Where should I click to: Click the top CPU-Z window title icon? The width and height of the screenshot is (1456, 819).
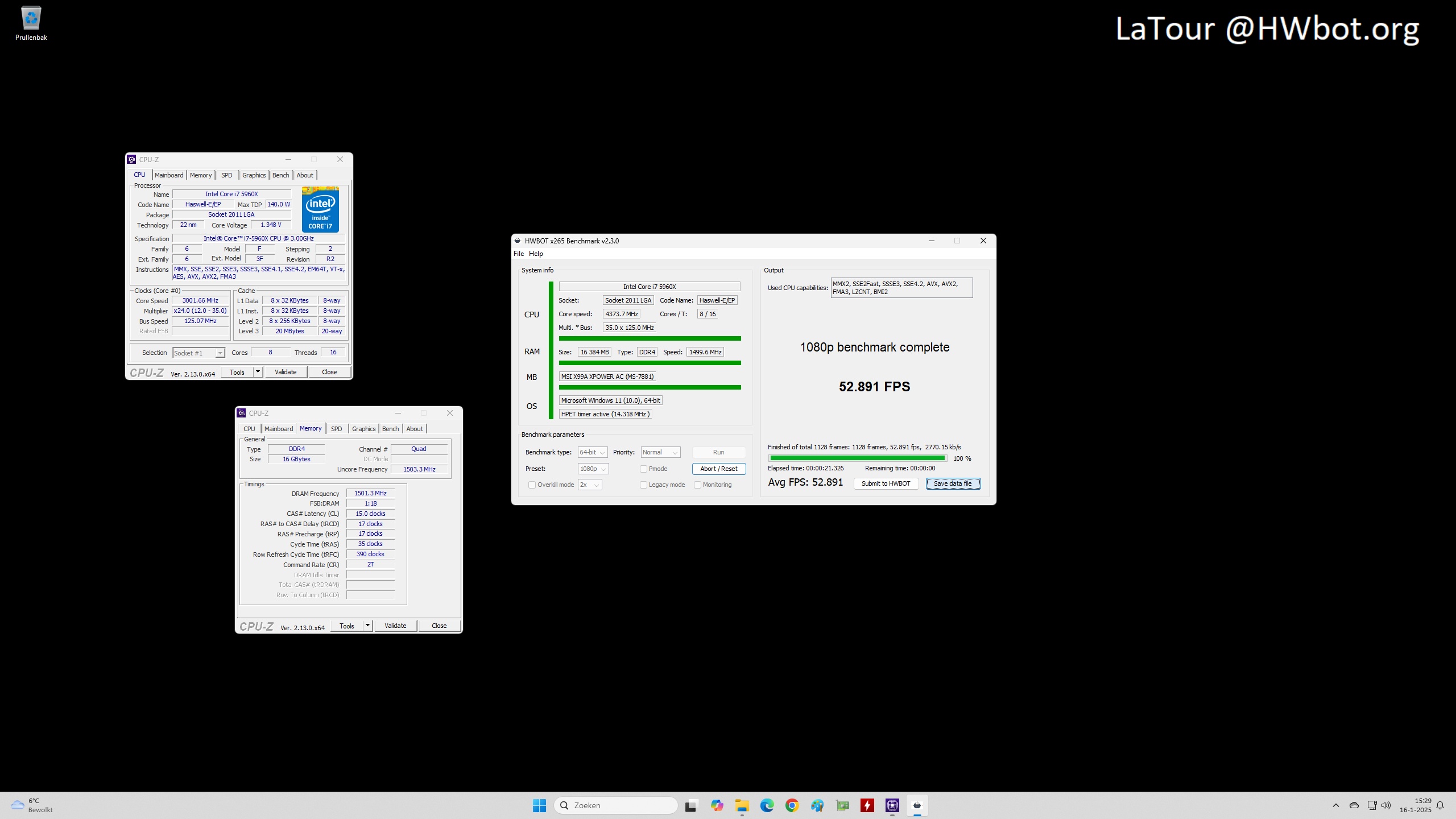pyautogui.click(x=132, y=159)
